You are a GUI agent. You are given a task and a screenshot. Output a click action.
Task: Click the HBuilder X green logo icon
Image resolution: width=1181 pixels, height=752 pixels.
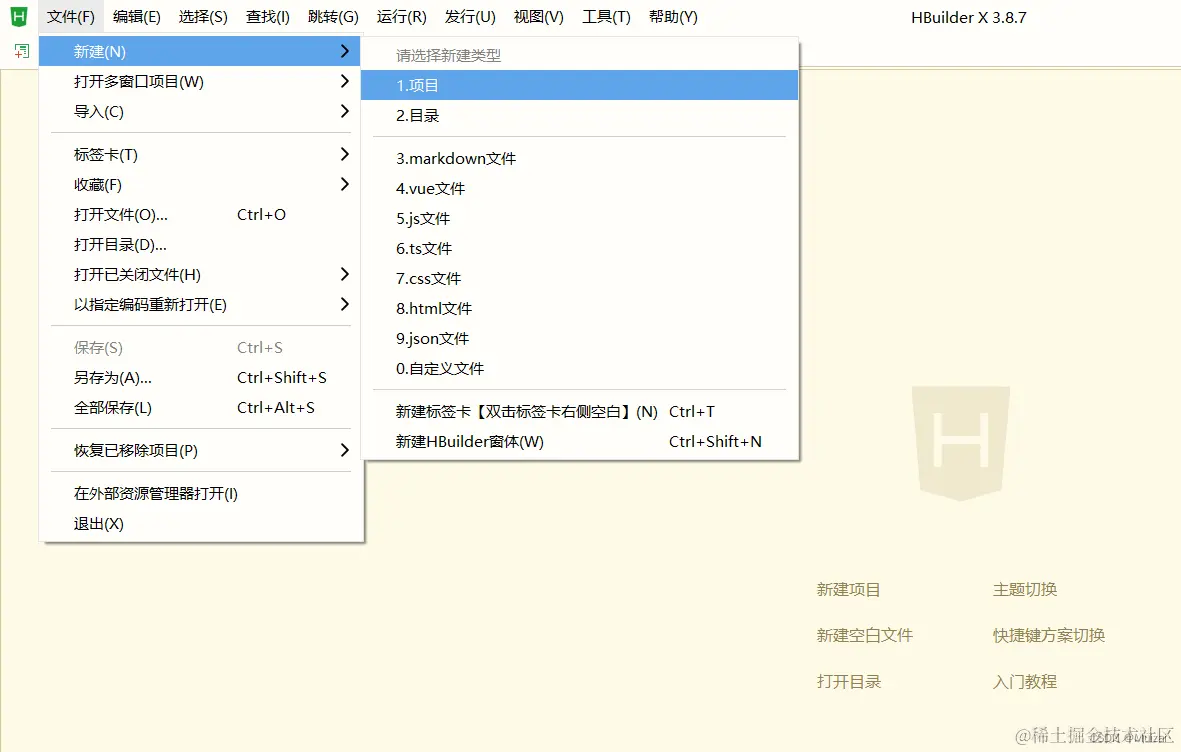click(x=19, y=16)
